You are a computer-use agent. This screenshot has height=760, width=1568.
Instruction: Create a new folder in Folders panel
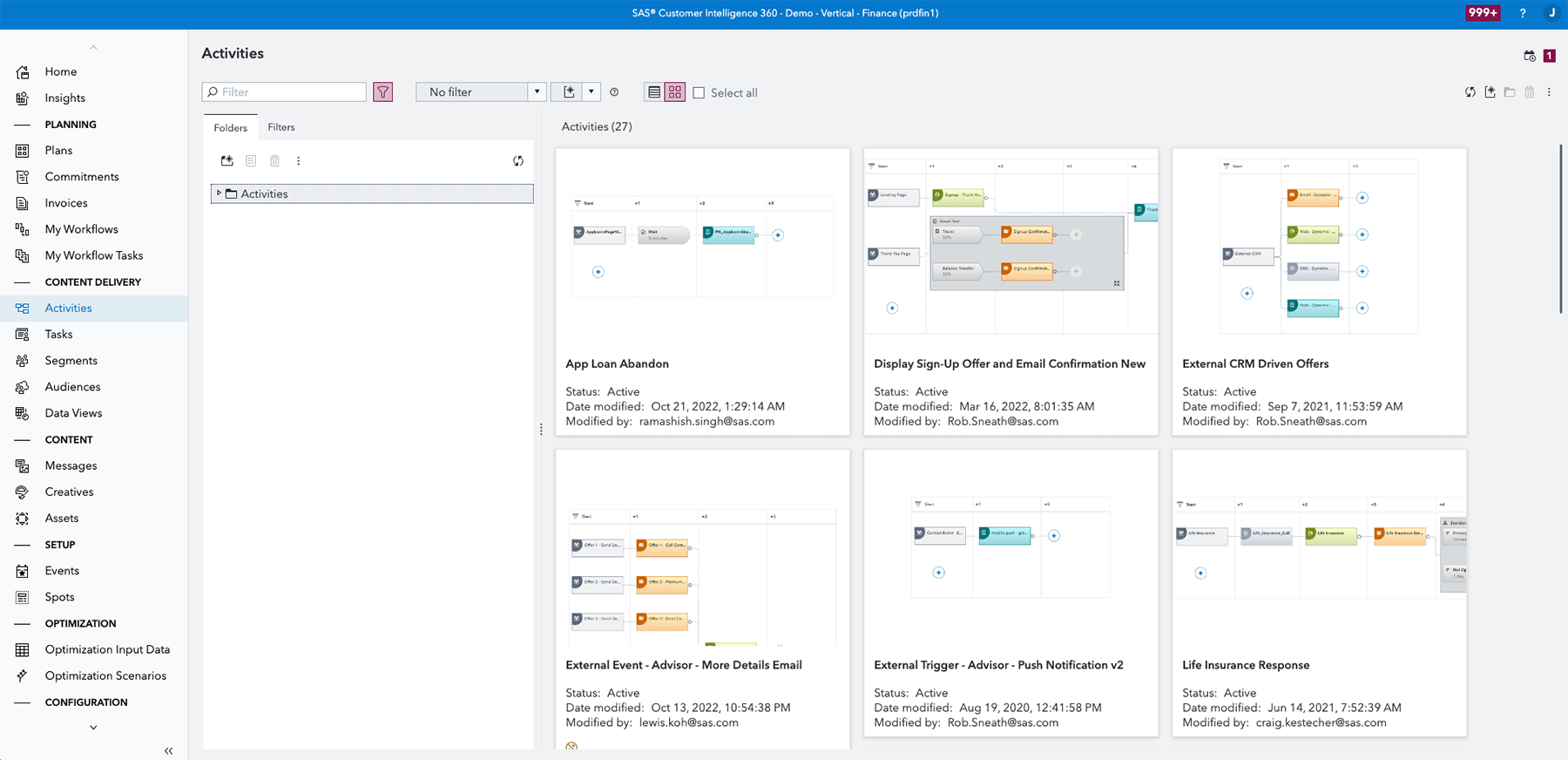point(227,161)
